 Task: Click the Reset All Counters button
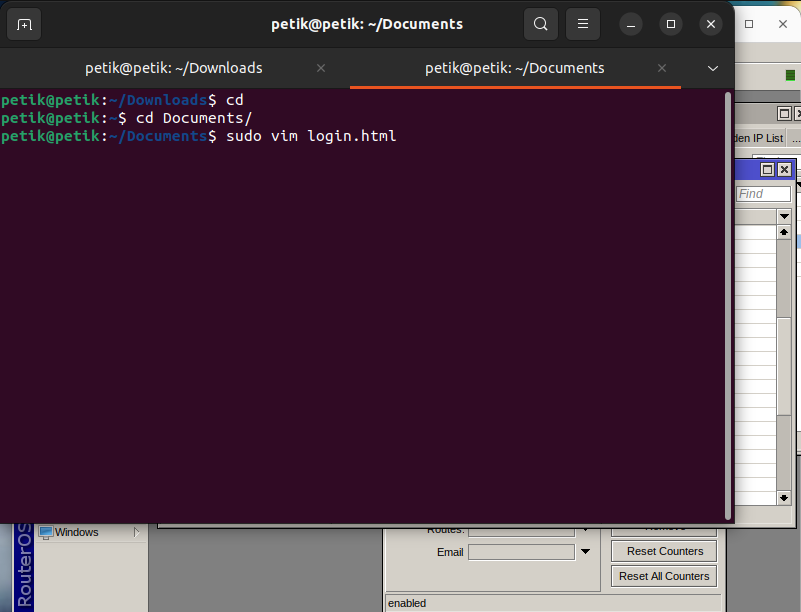[664, 576]
